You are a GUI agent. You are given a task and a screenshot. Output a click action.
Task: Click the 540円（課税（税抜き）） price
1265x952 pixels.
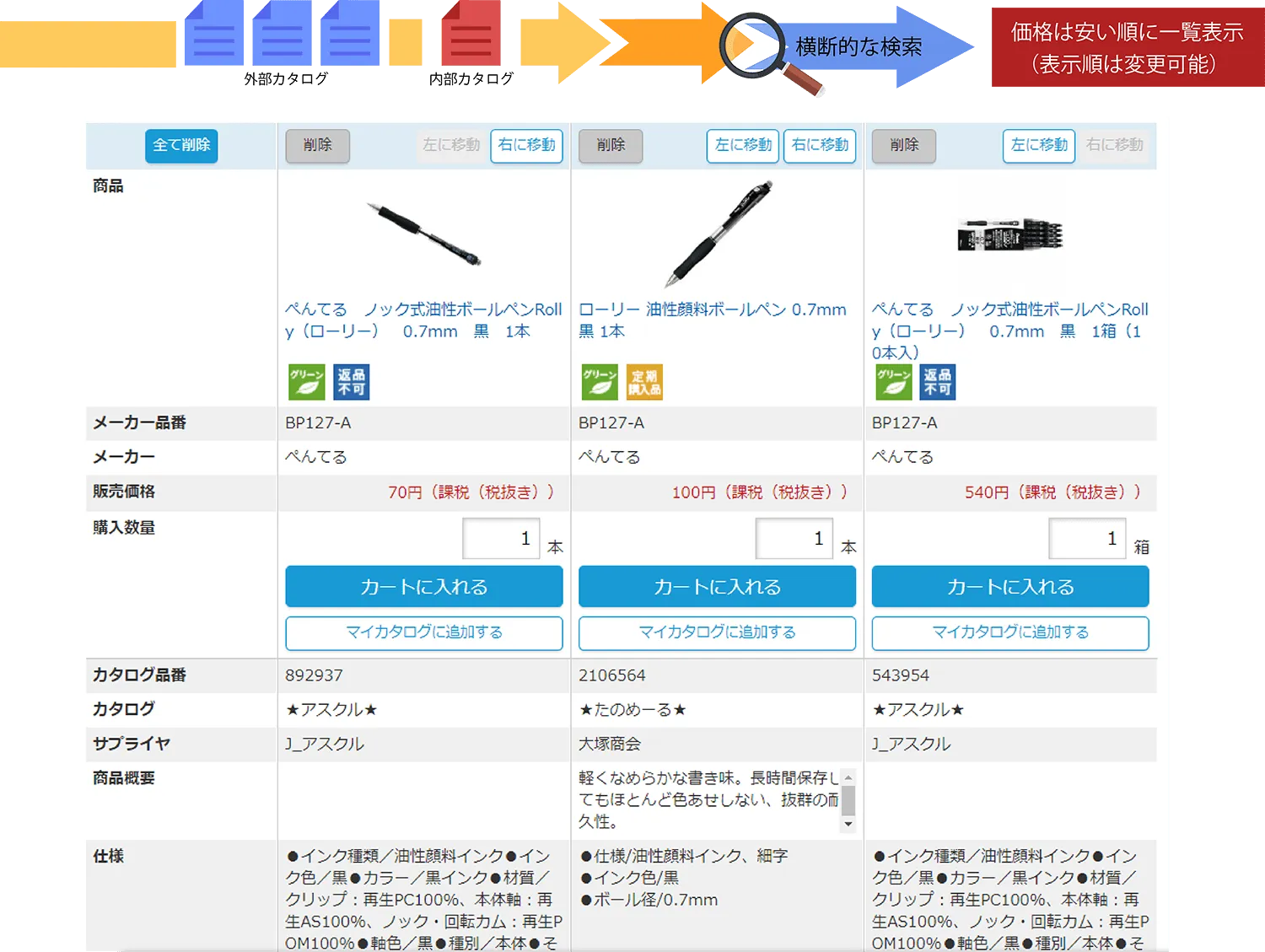[1053, 492]
